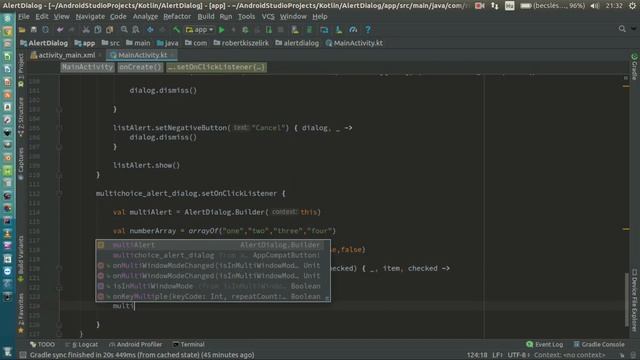Switch to activity_main.xml editor tab
640x360 pixels.
(66, 55)
